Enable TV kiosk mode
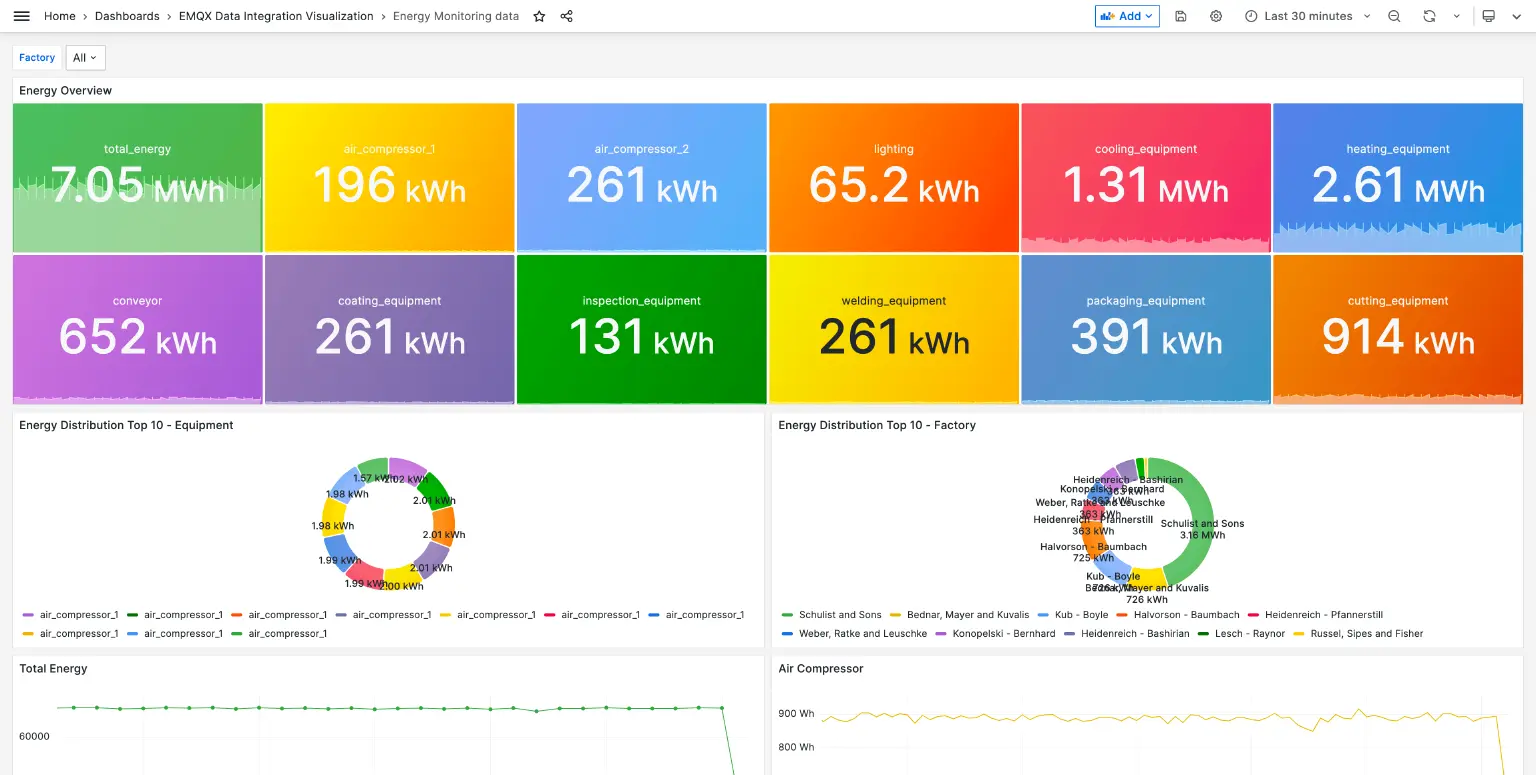1536x775 pixels. (1489, 16)
